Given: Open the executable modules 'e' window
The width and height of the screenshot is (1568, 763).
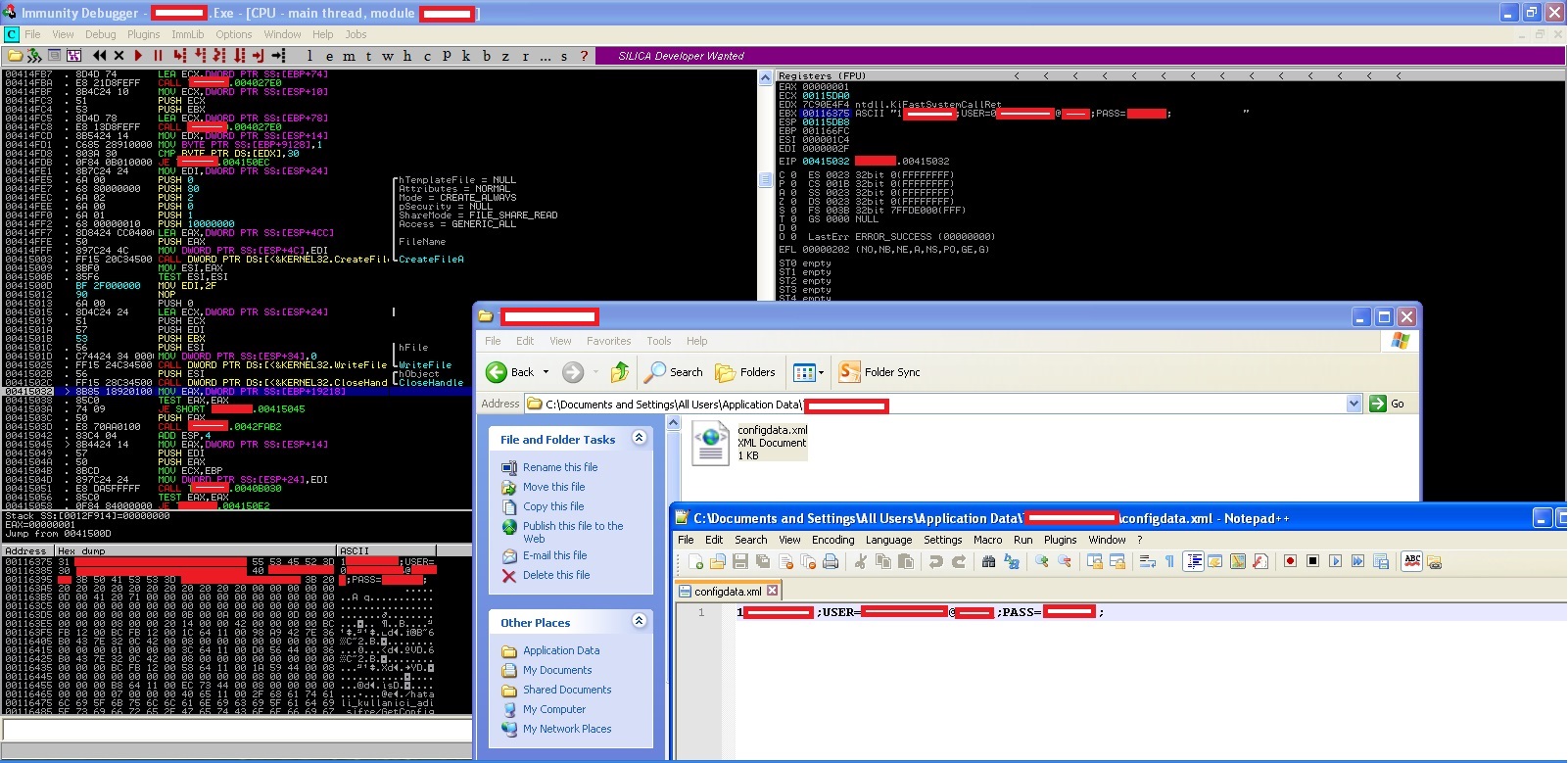Looking at the screenshot, I should pos(329,56).
